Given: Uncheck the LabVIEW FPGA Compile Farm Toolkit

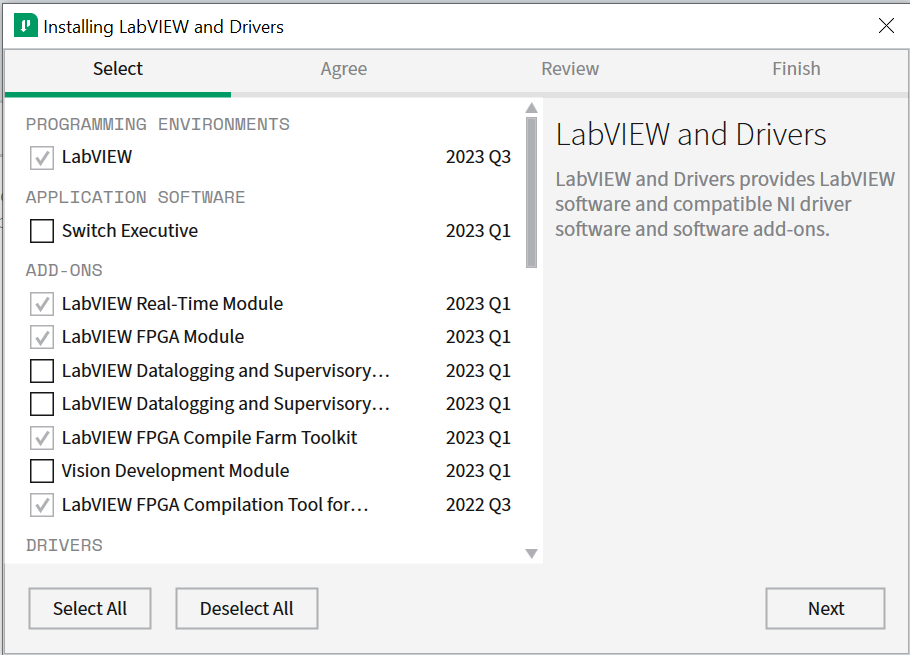Looking at the screenshot, I should click(41, 438).
